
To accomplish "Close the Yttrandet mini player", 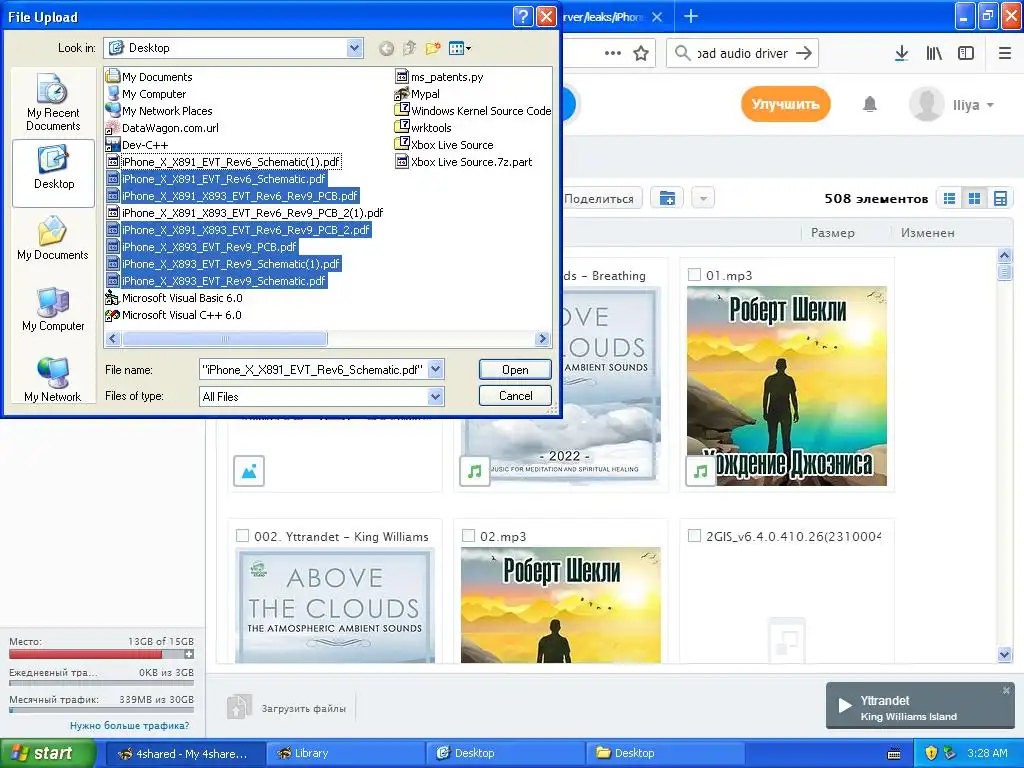I will [x=1006, y=690].
